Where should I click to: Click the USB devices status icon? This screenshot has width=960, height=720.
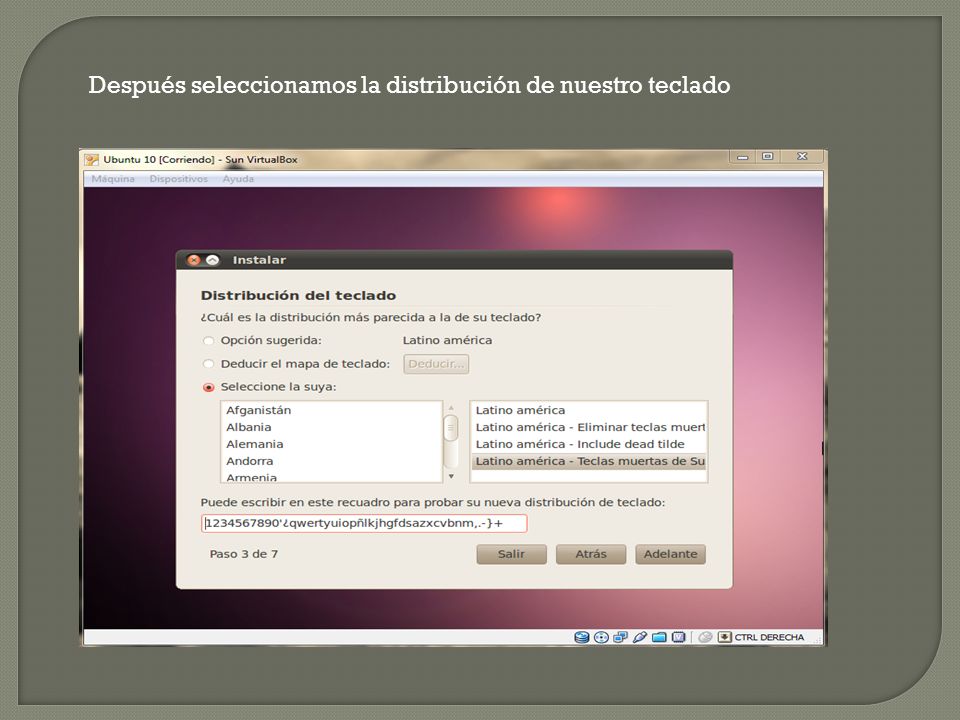[x=640, y=637]
